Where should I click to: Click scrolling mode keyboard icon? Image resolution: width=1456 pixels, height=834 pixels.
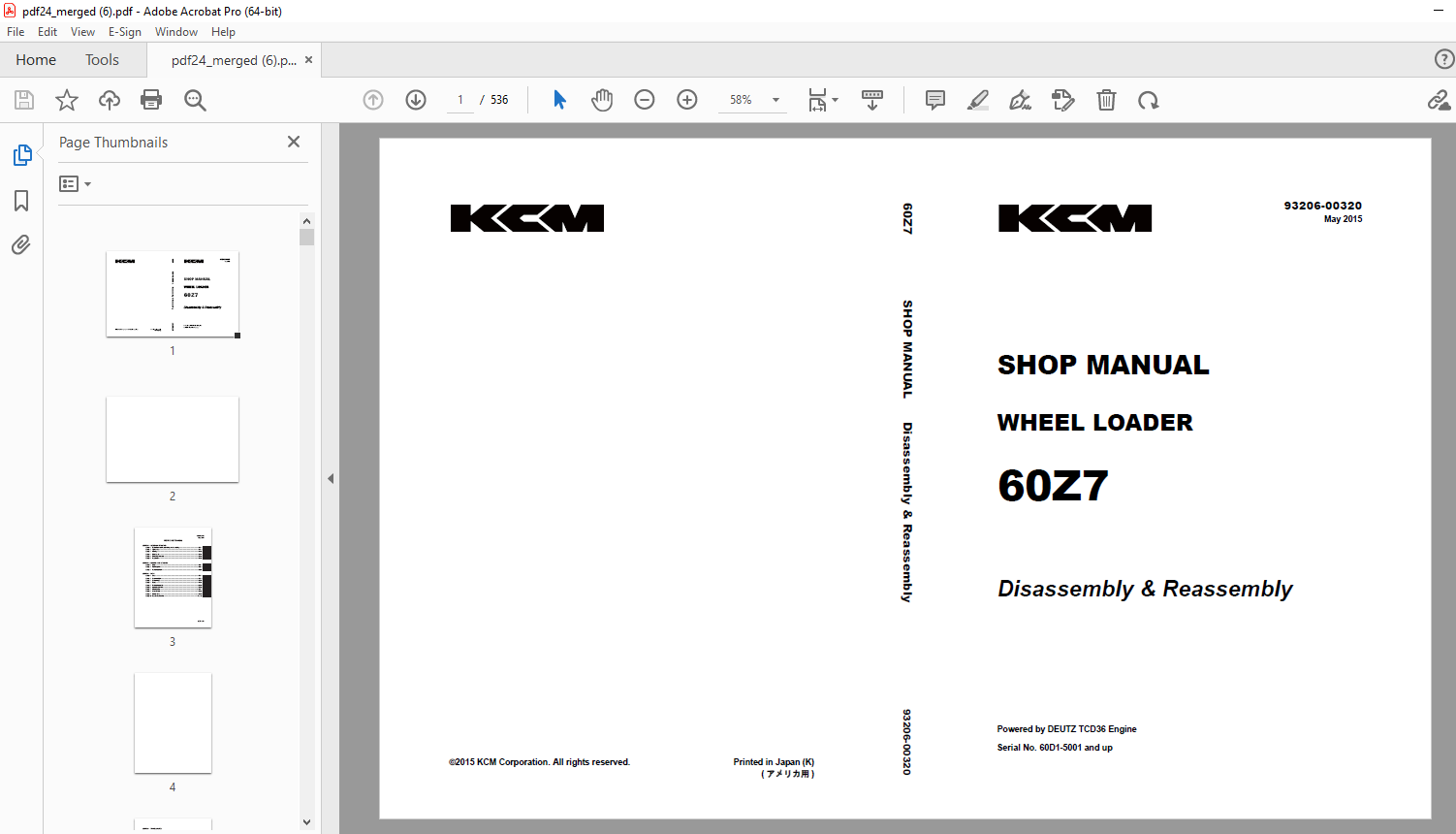pos(872,100)
